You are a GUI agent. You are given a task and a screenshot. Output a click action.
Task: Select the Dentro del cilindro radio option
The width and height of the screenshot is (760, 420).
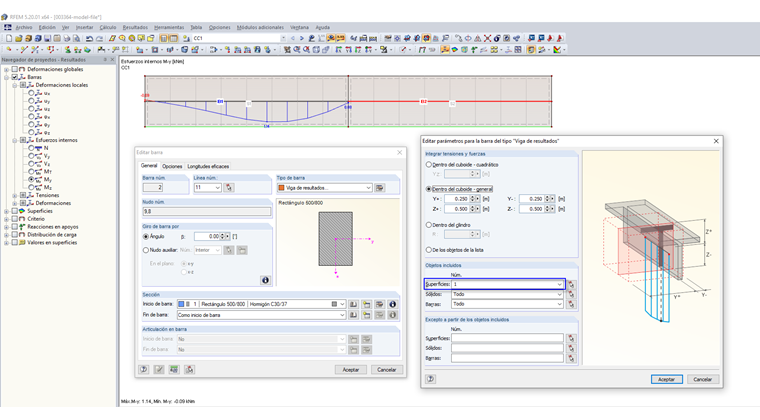click(429, 226)
